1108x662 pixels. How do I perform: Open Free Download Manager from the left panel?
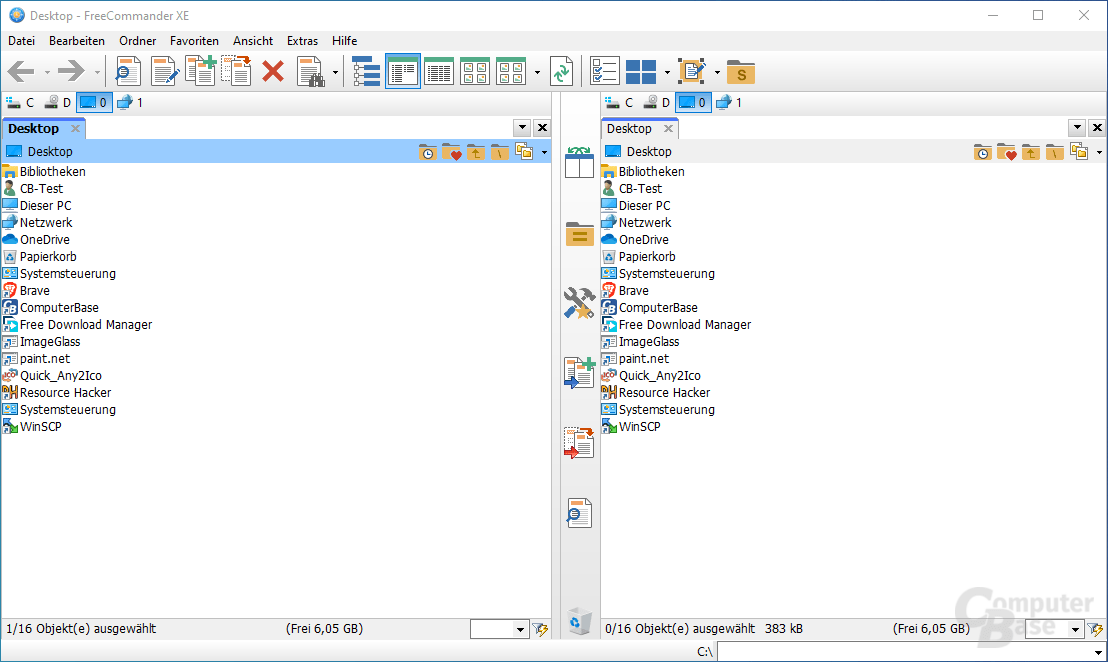[x=86, y=324]
